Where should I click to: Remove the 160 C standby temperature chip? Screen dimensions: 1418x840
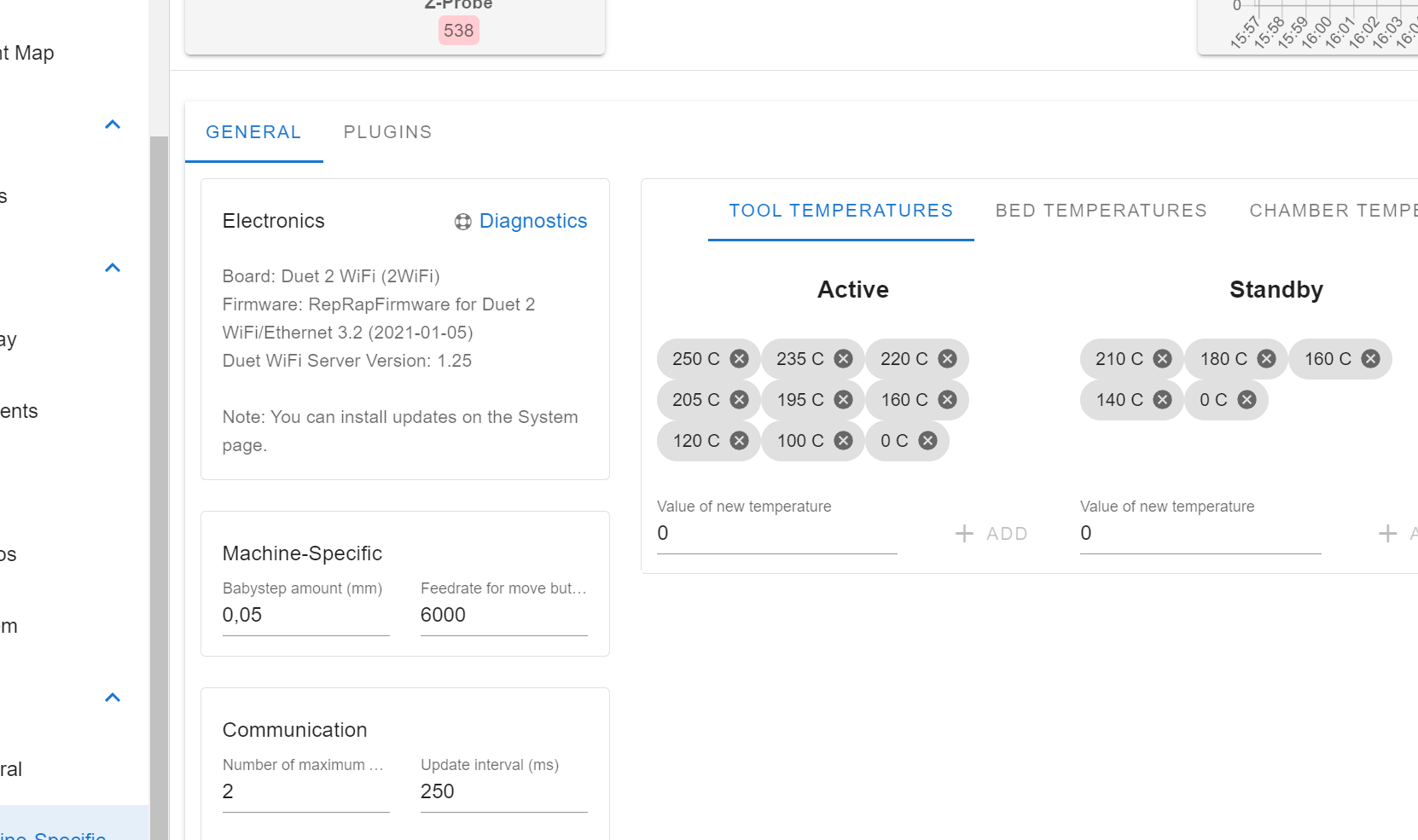(1371, 359)
